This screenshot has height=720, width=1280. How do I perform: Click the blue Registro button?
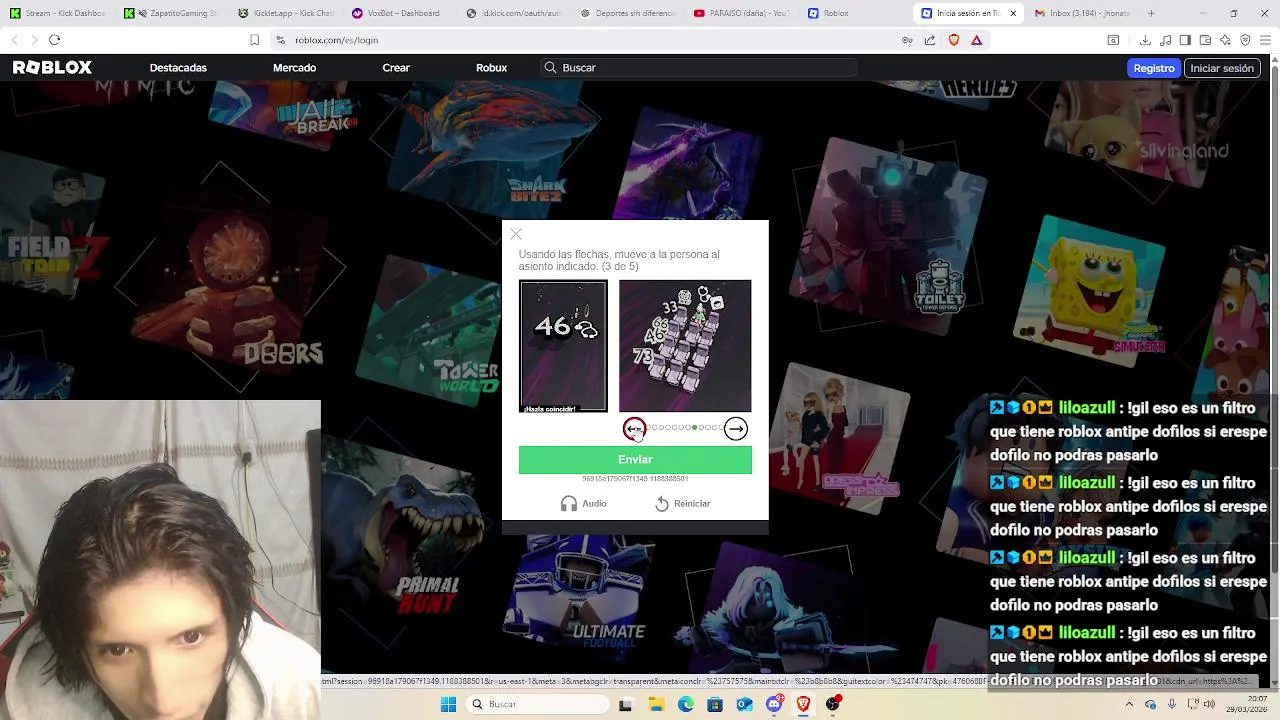(1154, 68)
